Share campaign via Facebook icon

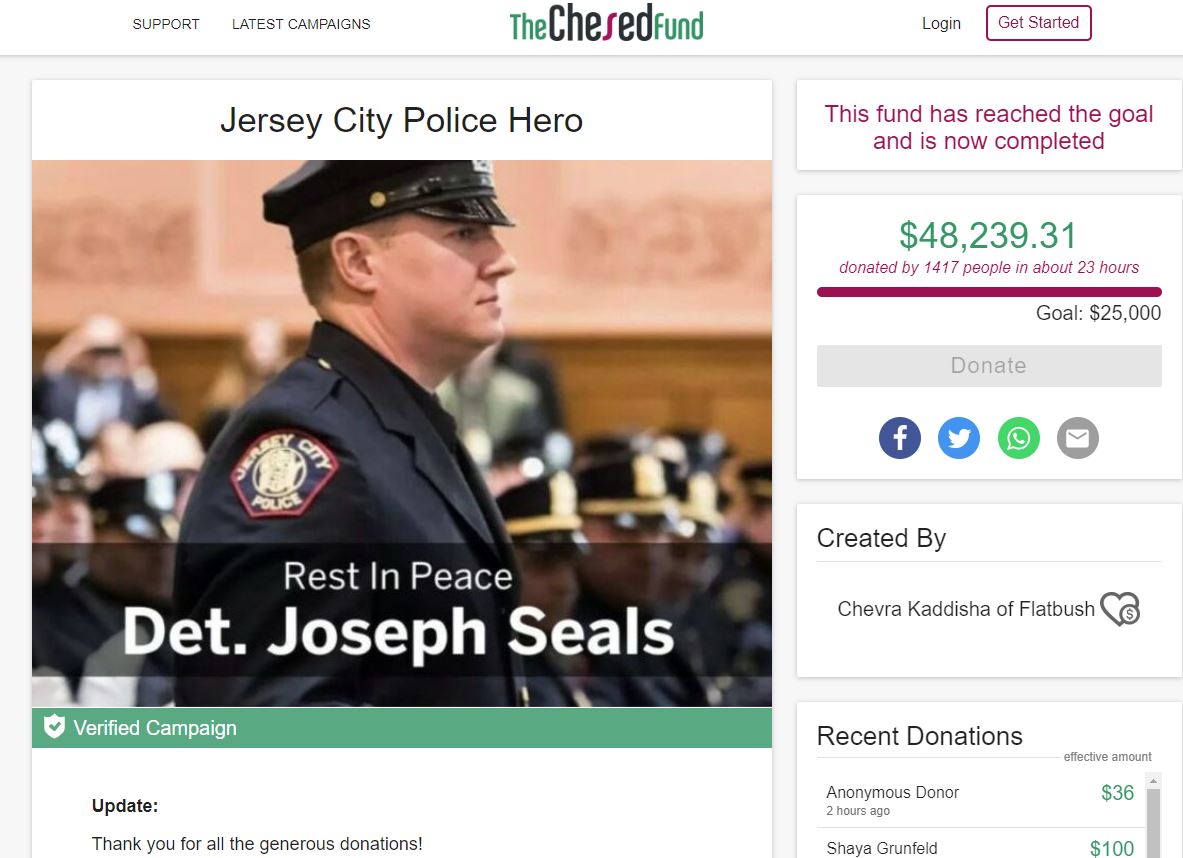[x=899, y=438]
